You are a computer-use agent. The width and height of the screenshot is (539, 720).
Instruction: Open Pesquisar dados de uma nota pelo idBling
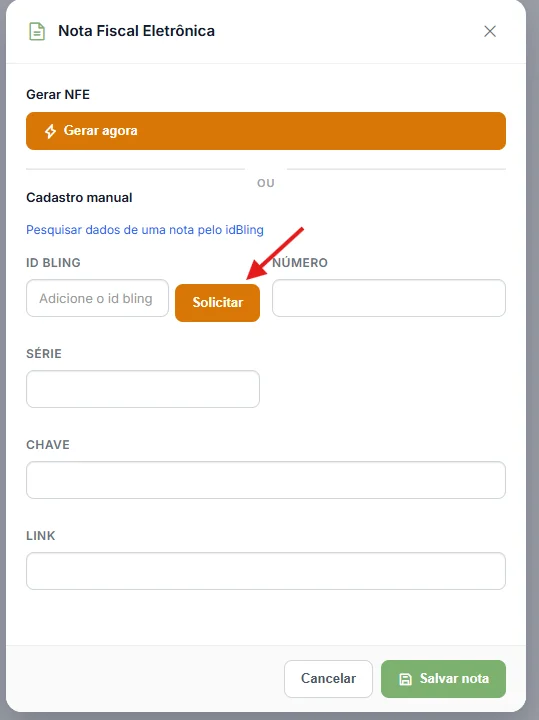145,230
